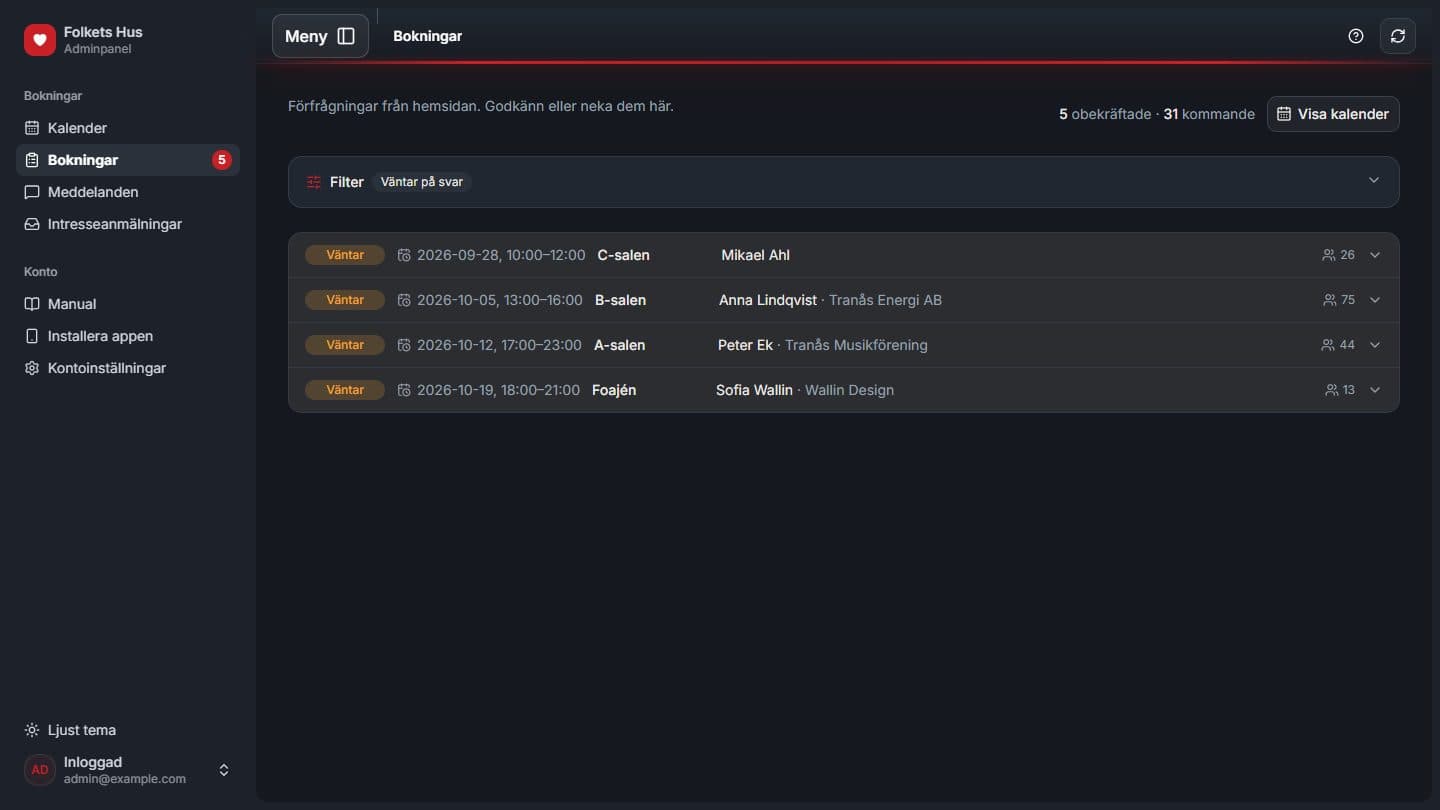Click the admin@example.com email text
Viewport: 1440px width, 810px height.
click(x=125, y=779)
